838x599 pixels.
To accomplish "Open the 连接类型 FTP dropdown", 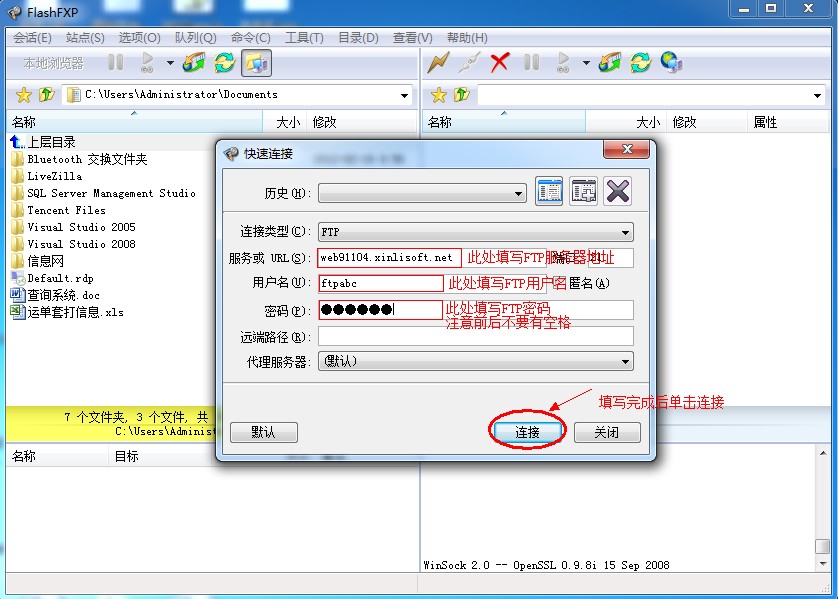I will [x=625, y=232].
